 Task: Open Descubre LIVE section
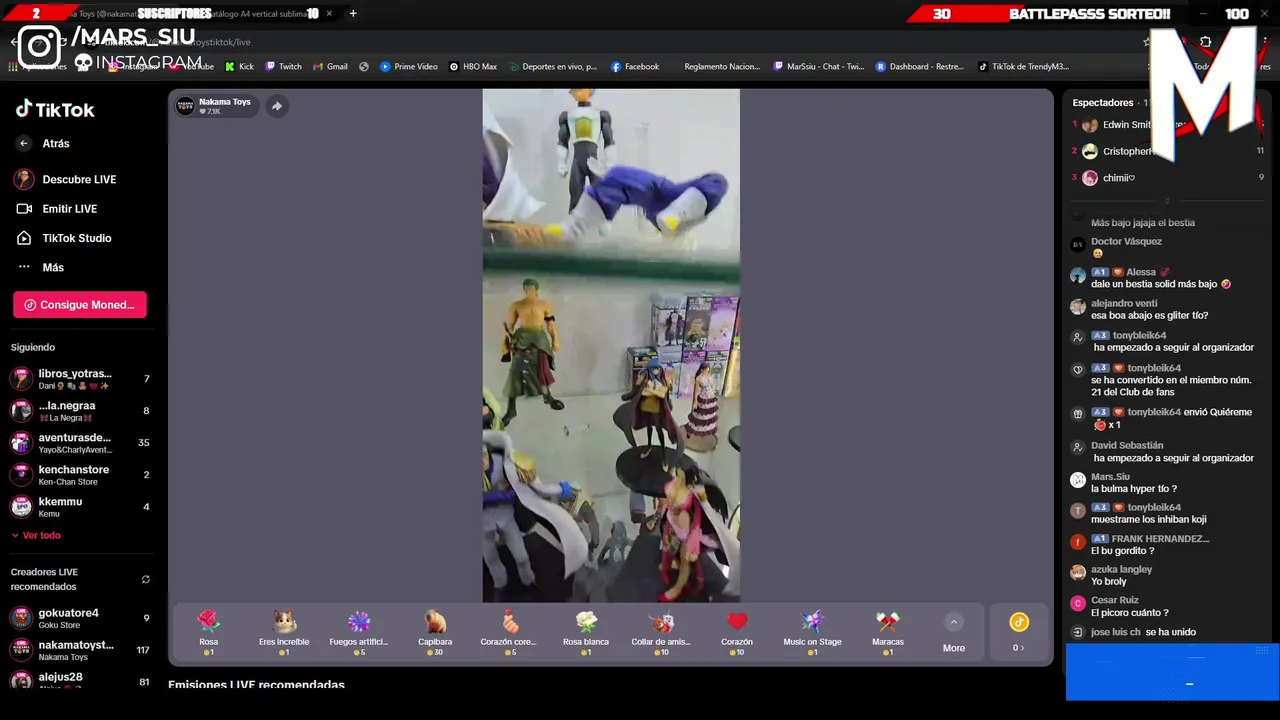tap(80, 179)
